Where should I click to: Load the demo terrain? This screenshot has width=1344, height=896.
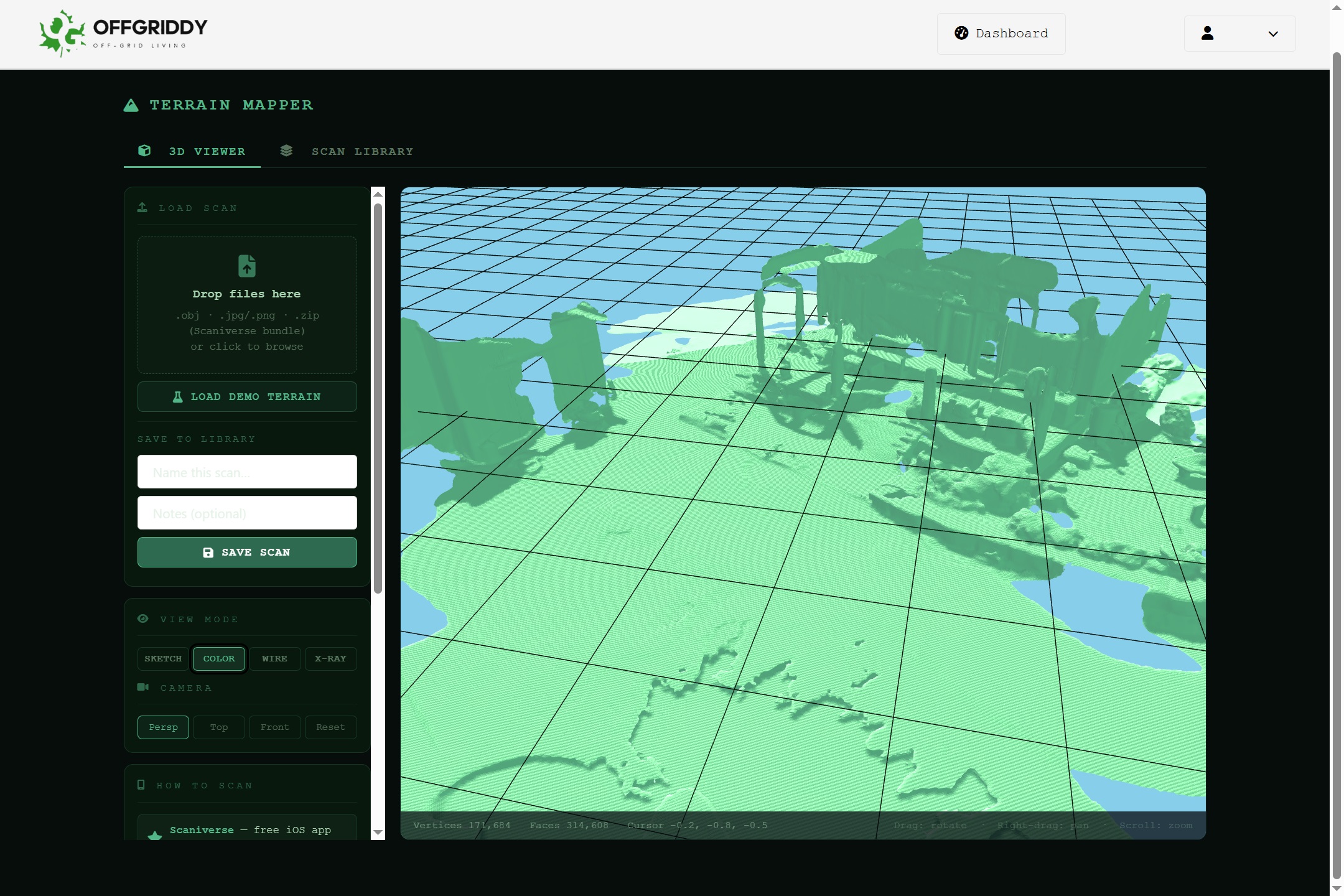point(247,396)
